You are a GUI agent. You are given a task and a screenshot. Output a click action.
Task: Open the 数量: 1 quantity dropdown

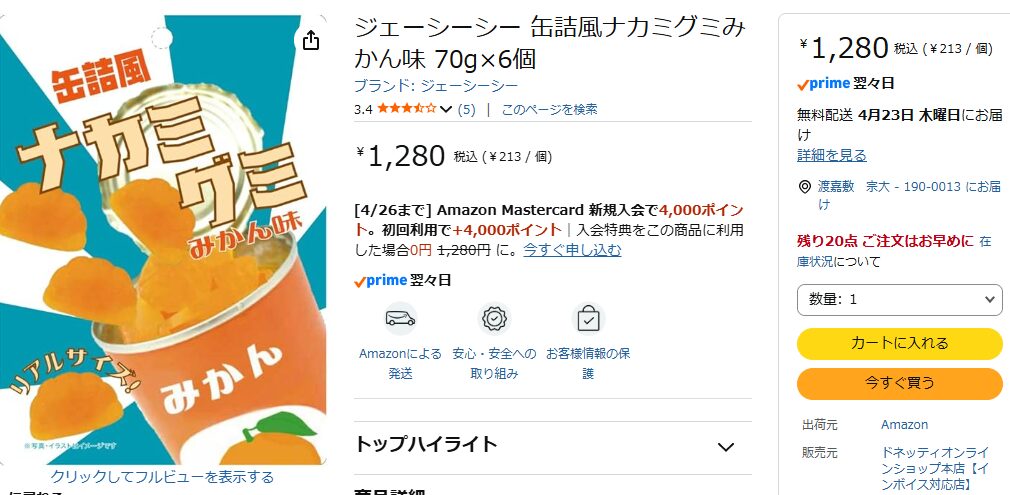coord(899,300)
